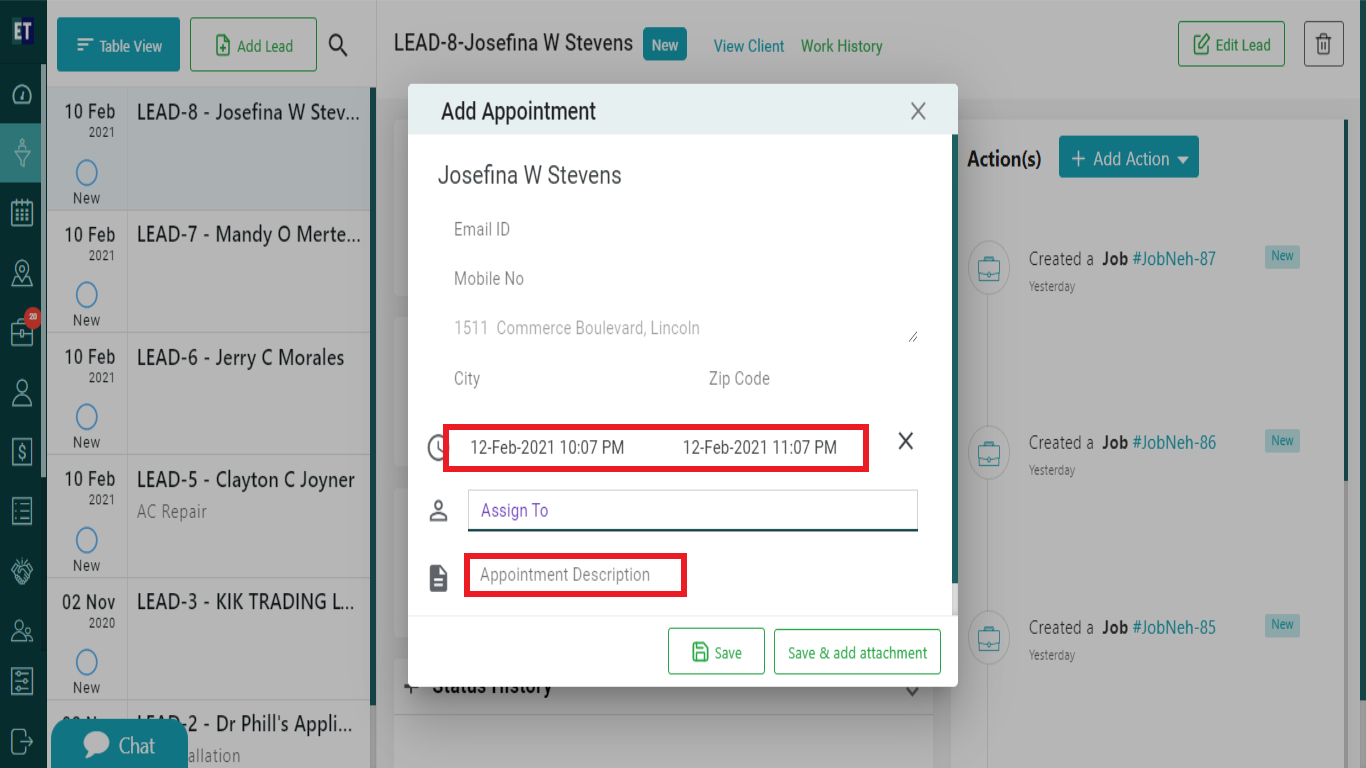Open the #JobNeh-87 link
This screenshot has width=1366, height=768.
tap(1174, 259)
